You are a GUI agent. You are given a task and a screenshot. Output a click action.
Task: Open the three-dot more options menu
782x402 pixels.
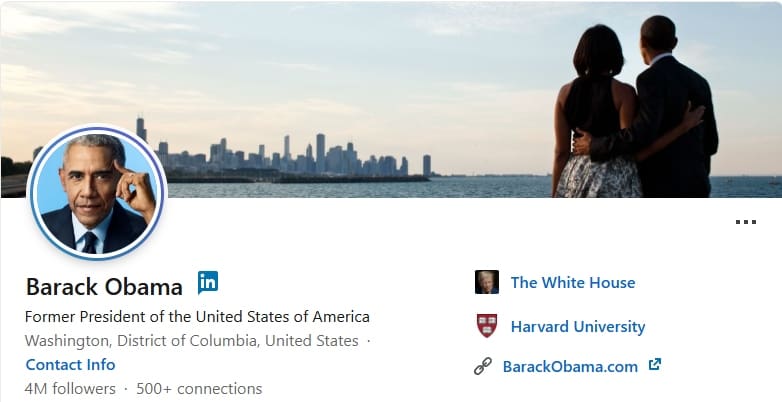(x=746, y=222)
